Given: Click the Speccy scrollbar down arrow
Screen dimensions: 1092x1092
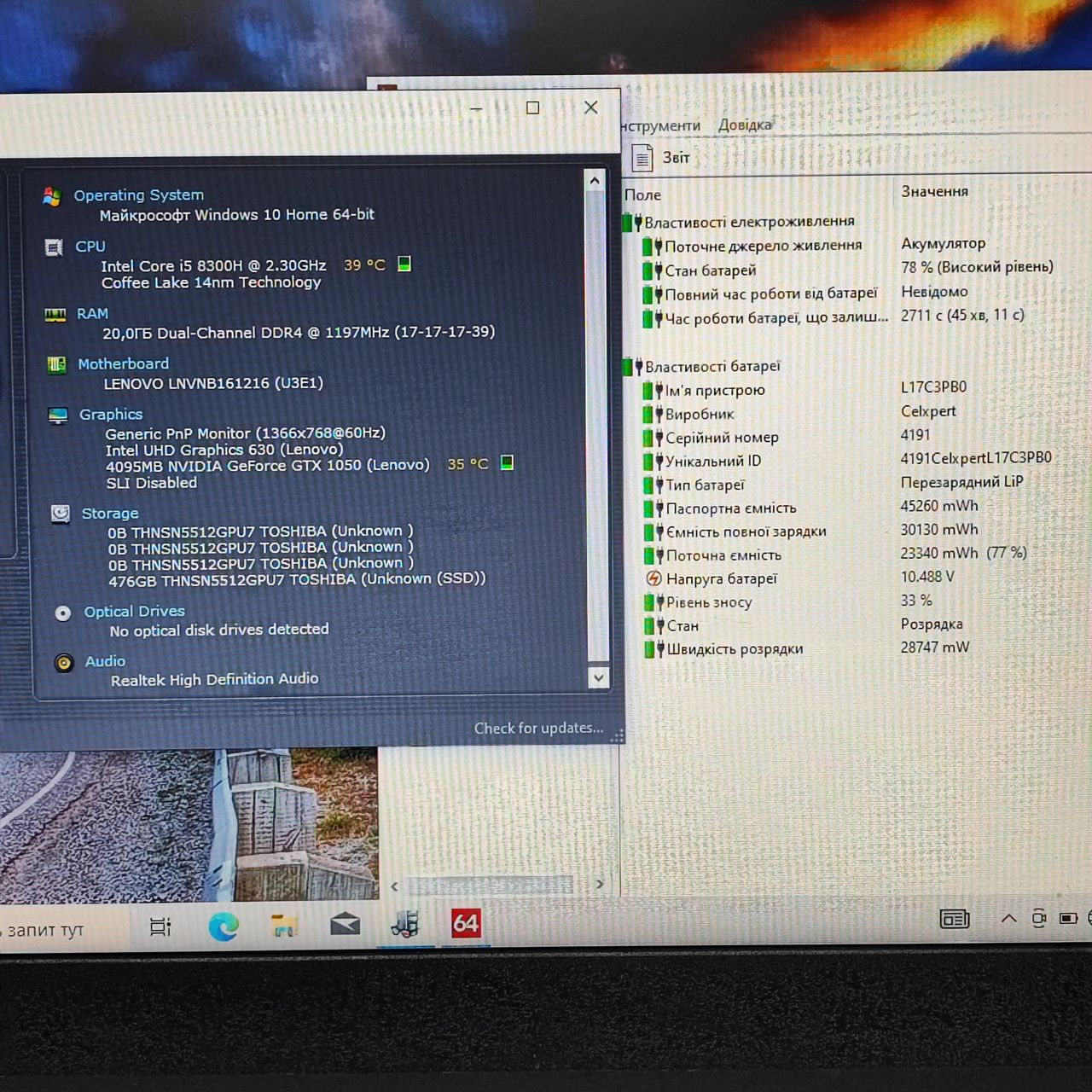Looking at the screenshot, I should (598, 677).
